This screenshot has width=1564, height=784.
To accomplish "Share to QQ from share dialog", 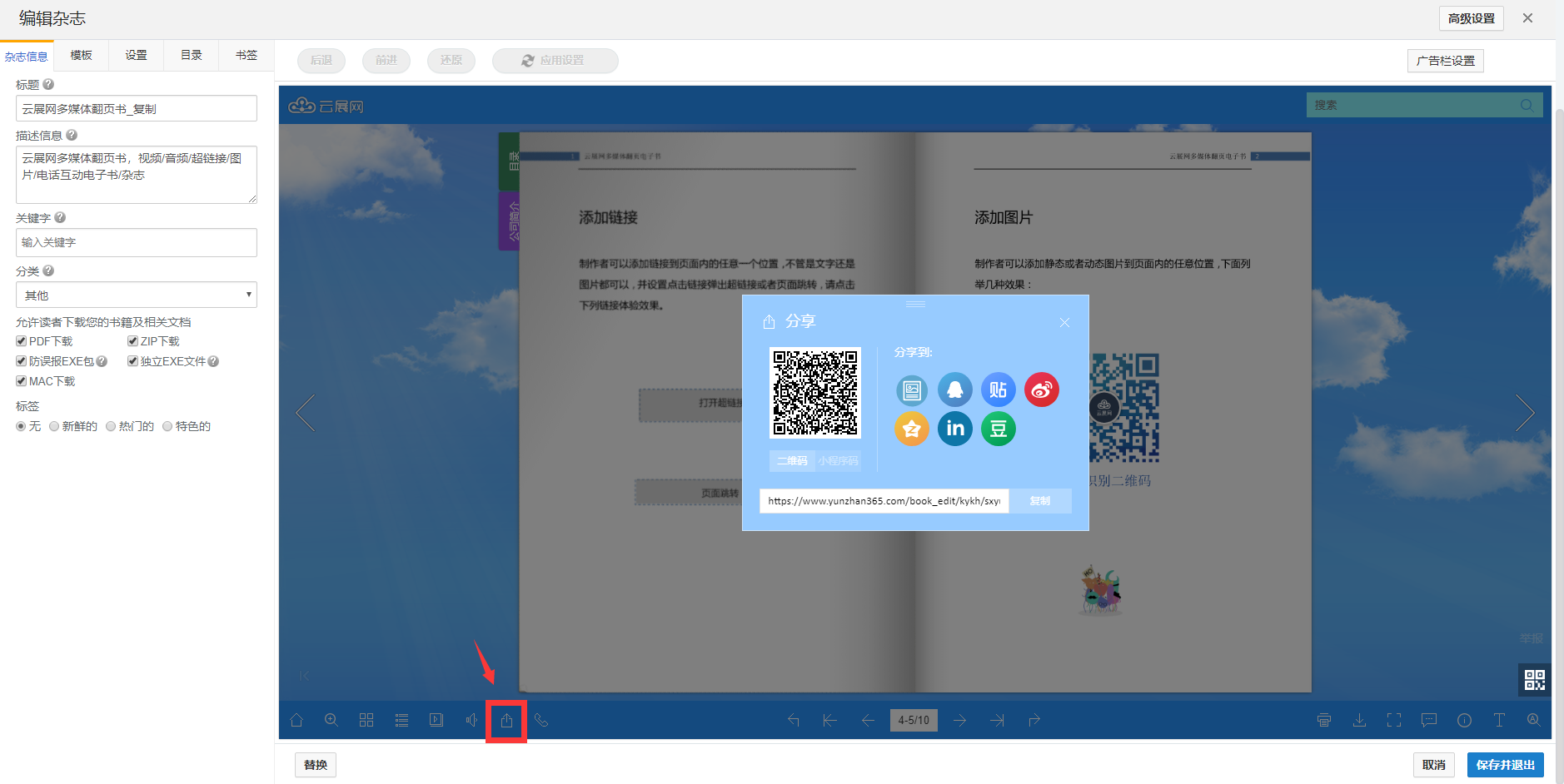I will 955,390.
